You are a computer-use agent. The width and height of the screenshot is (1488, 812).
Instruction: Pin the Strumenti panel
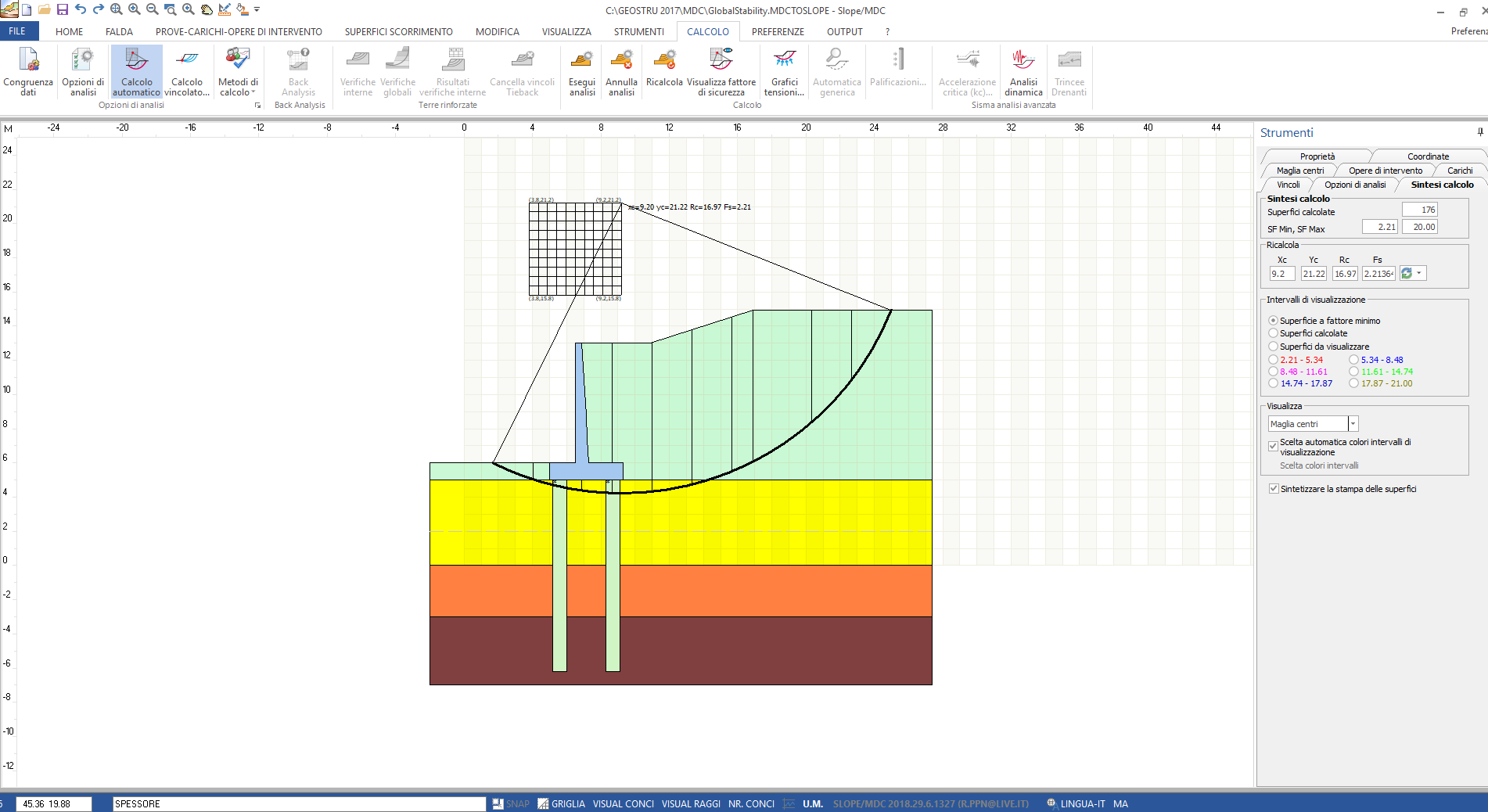click(1480, 132)
